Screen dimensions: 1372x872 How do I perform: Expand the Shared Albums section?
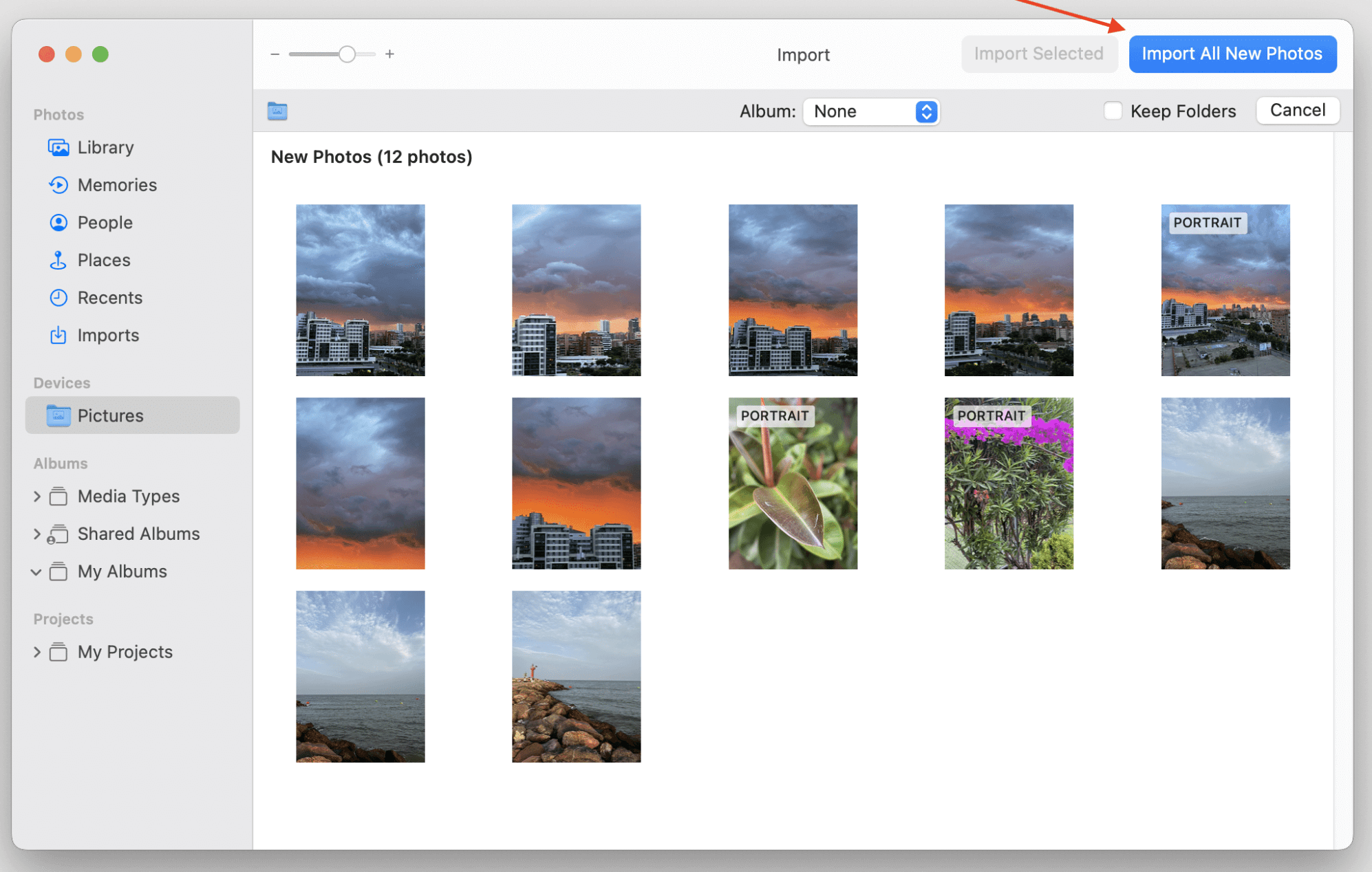36,534
